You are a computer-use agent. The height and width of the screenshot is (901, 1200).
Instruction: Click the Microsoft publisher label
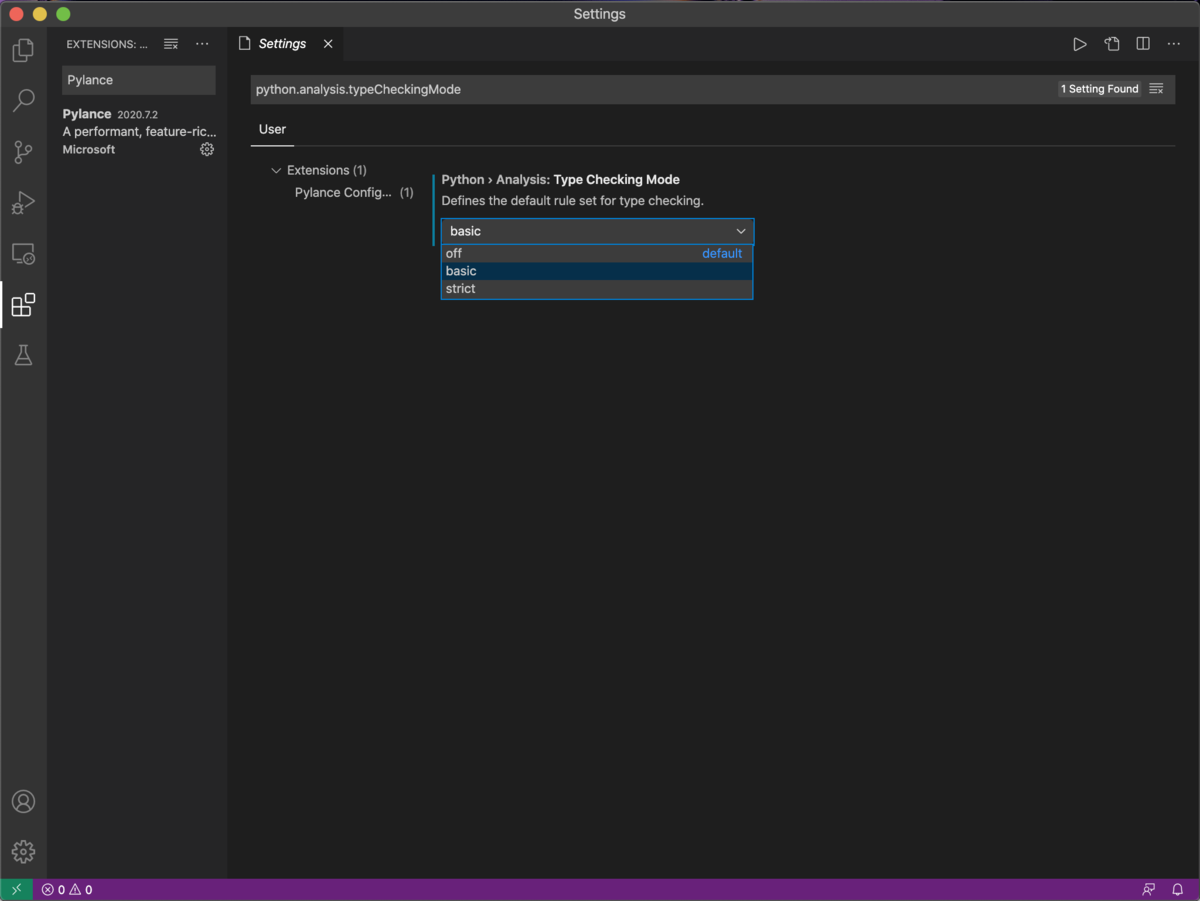pyautogui.click(x=89, y=150)
